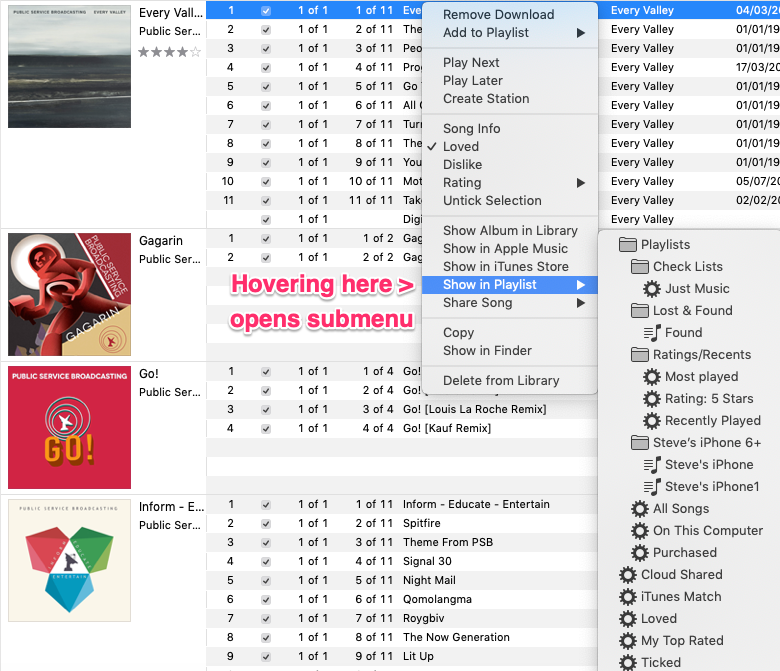Click the Every Valley album artwork

tap(70, 66)
